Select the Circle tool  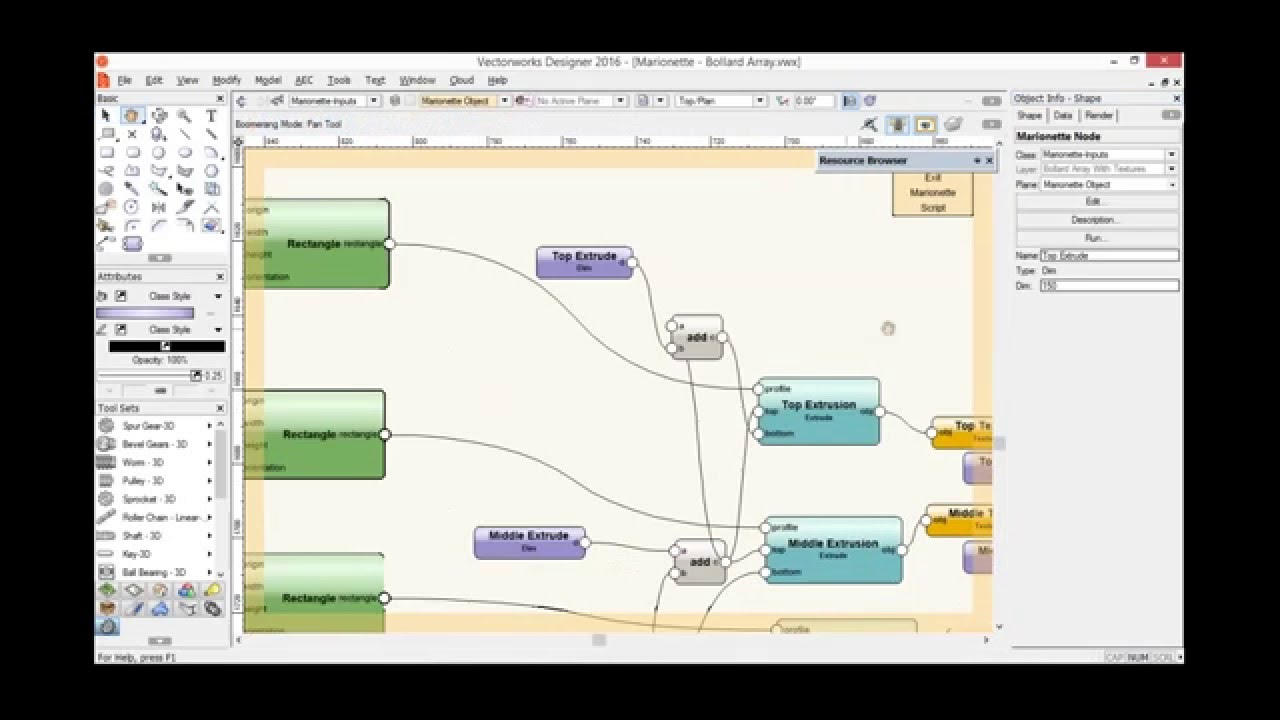point(159,153)
